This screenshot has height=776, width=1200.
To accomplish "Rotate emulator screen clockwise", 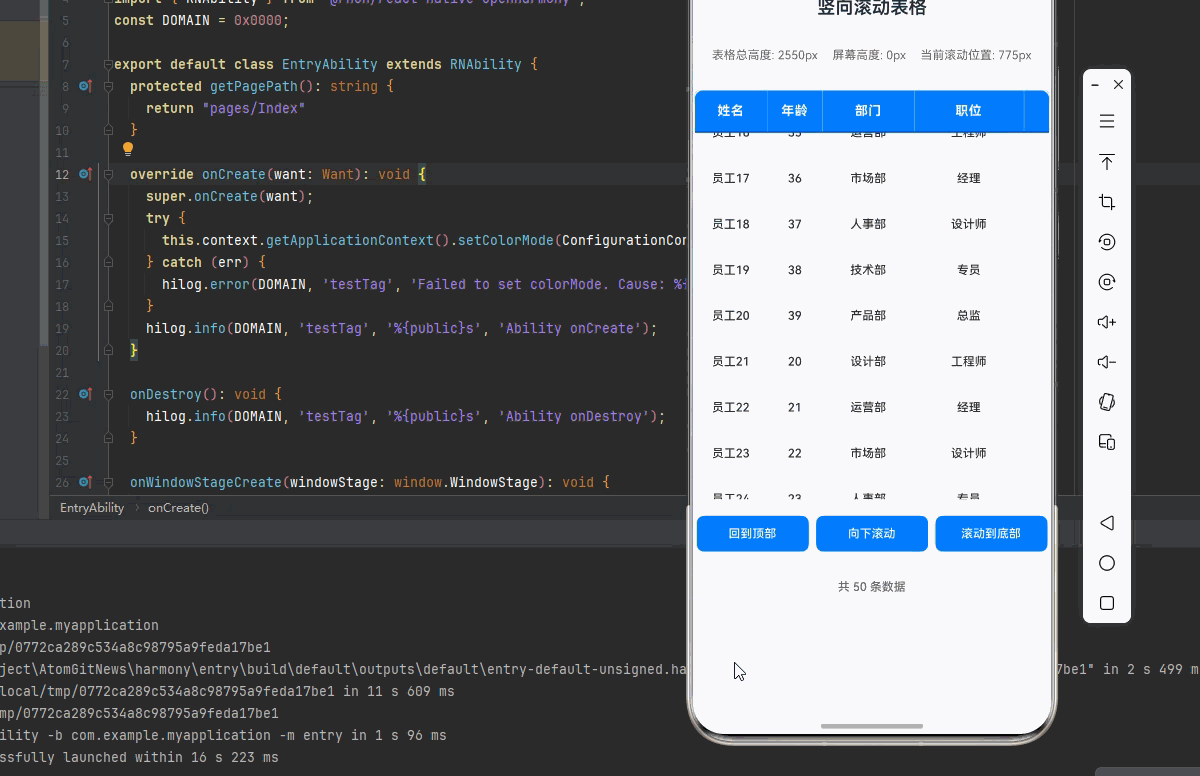I will tap(1107, 282).
